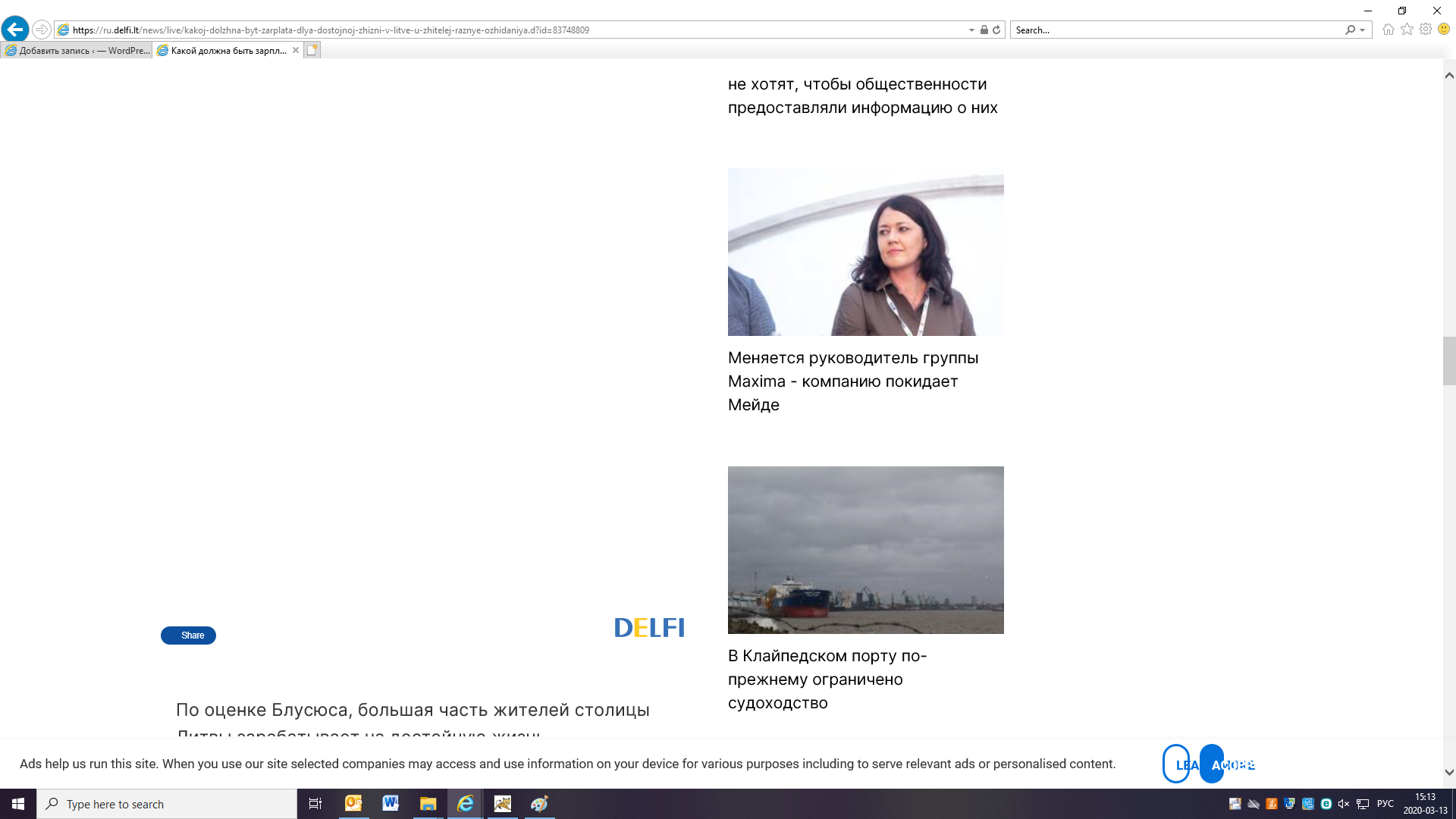Screen dimensions: 1456x819
Task: Expand the address bar autocomplete dropdown
Action: (971, 30)
